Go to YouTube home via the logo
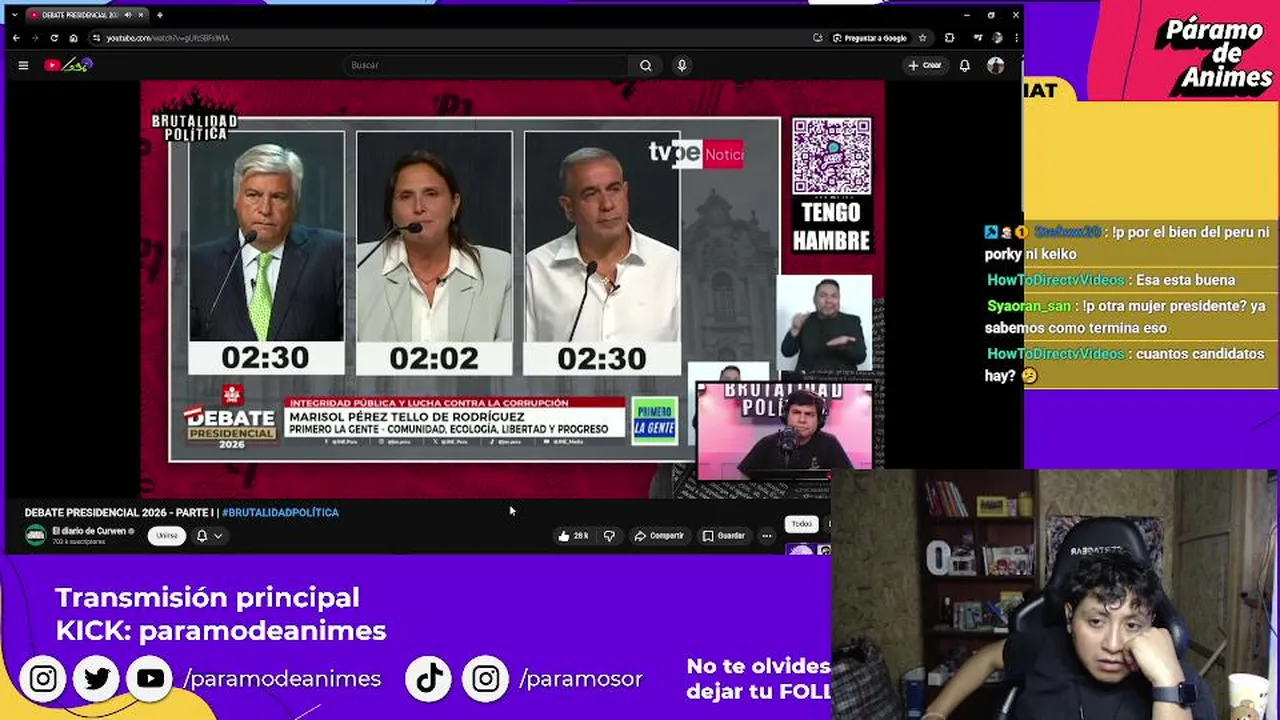Viewport: 1280px width, 720px height. (x=67, y=65)
